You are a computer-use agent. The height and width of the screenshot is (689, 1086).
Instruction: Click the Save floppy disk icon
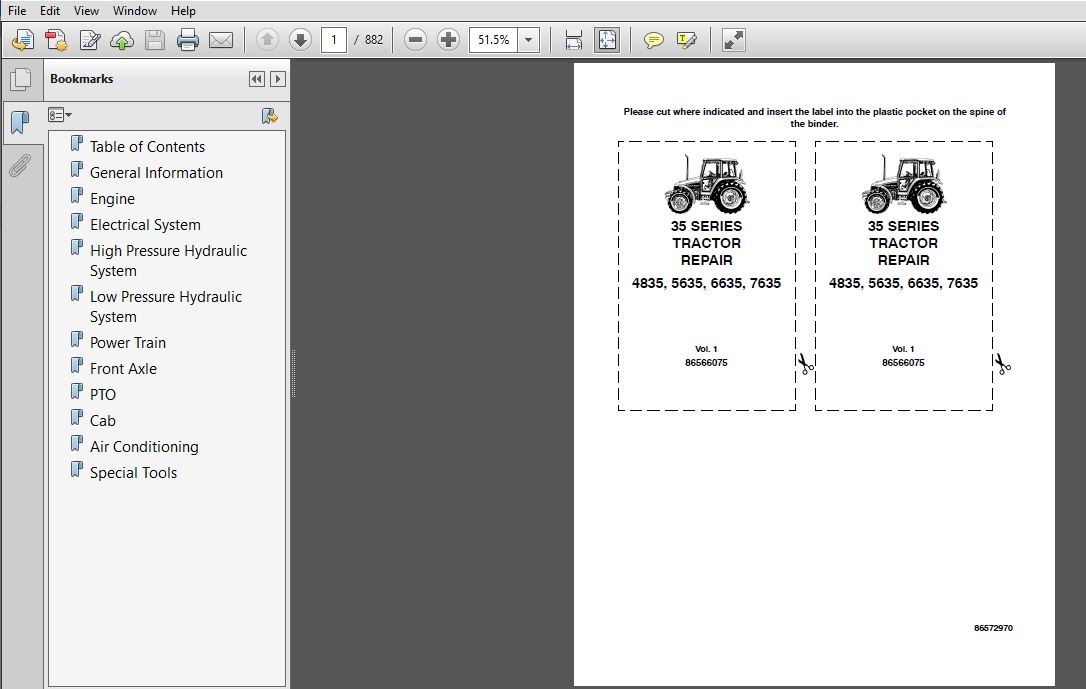click(x=154, y=40)
